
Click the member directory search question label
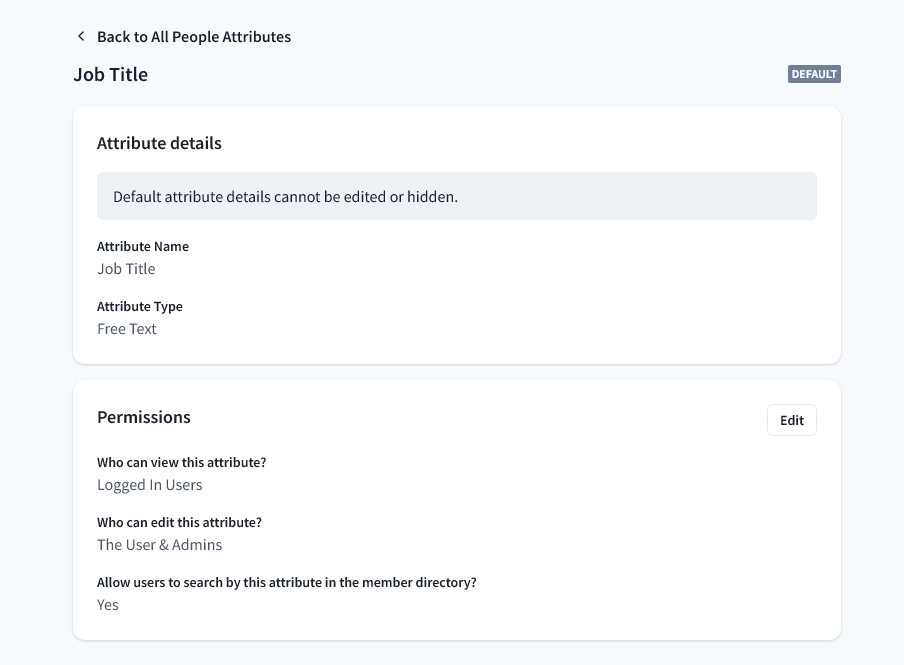pos(287,583)
